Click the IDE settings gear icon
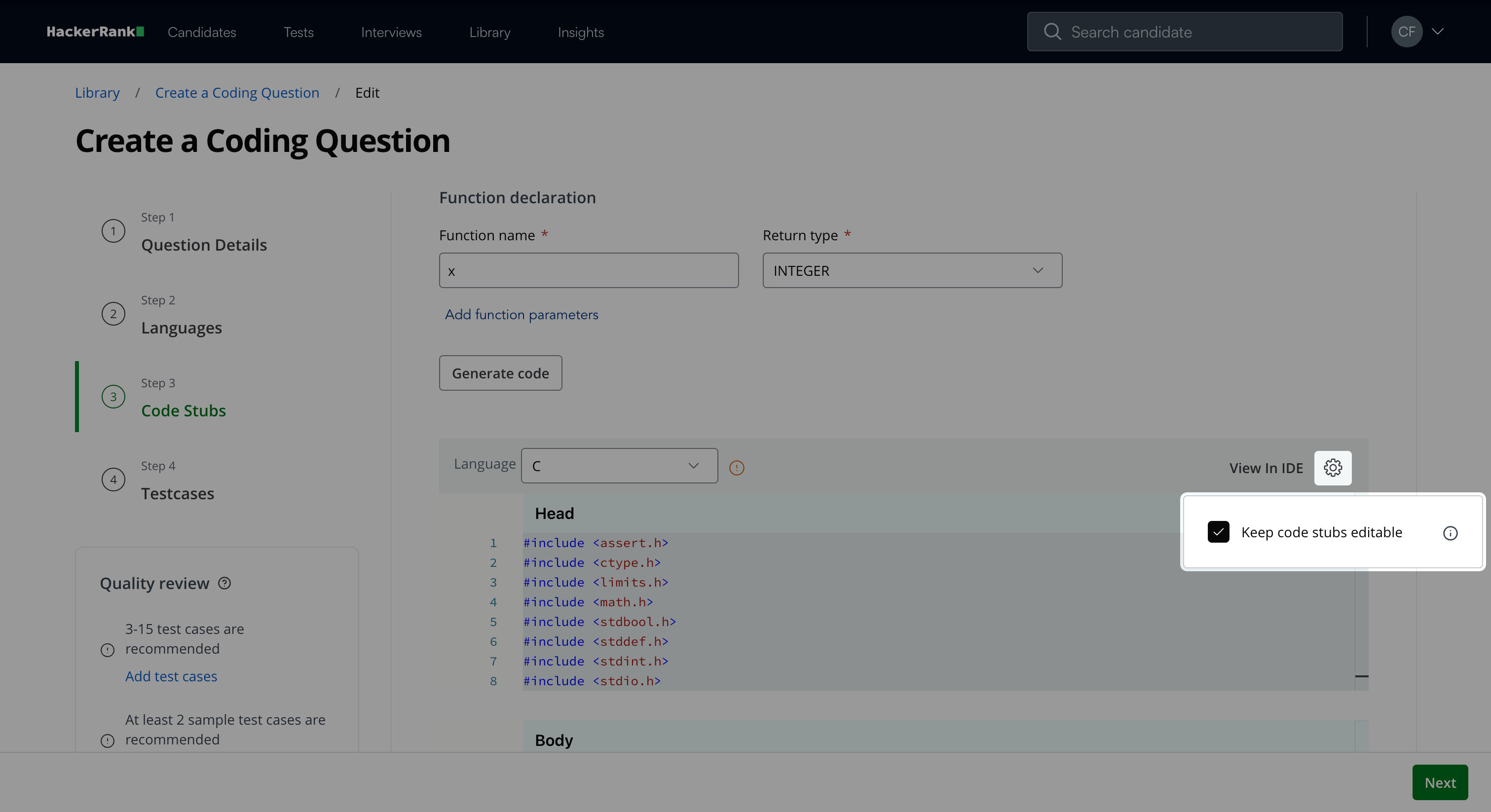The width and height of the screenshot is (1491, 812). click(x=1333, y=468)
